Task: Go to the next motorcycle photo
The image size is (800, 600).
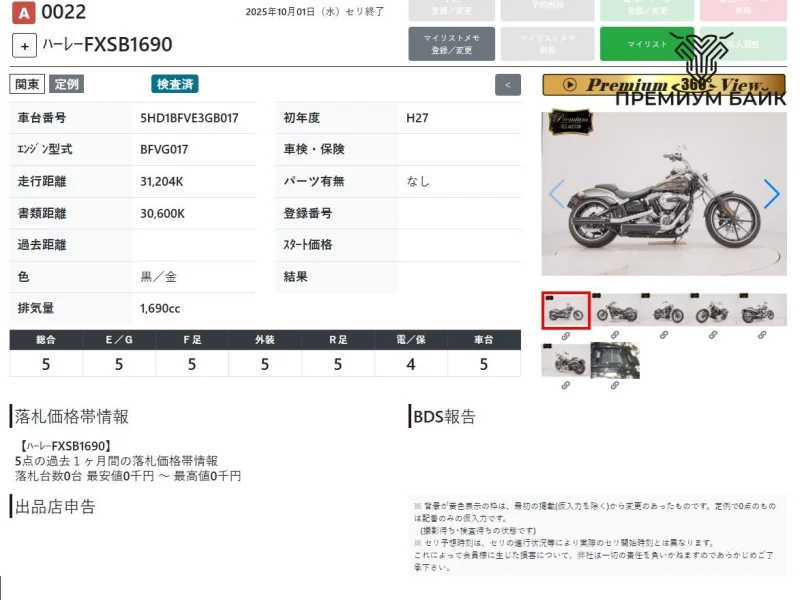Action: [x=771, y=194]
